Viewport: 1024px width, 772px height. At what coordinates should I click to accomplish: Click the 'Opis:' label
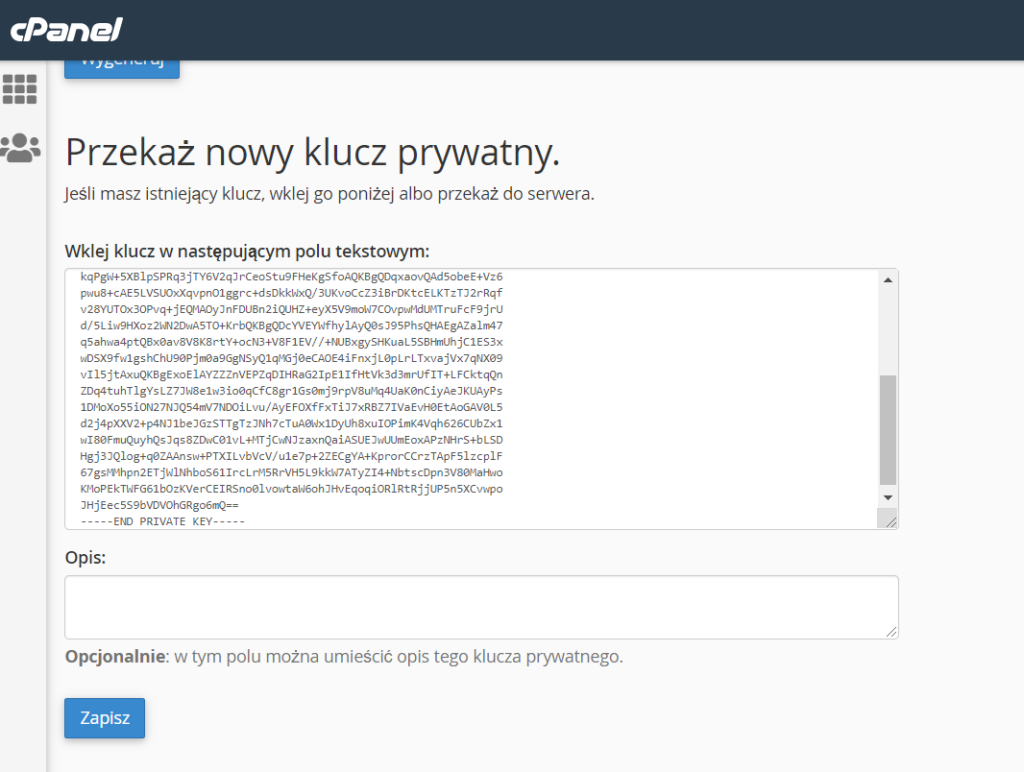click(85, 557)
